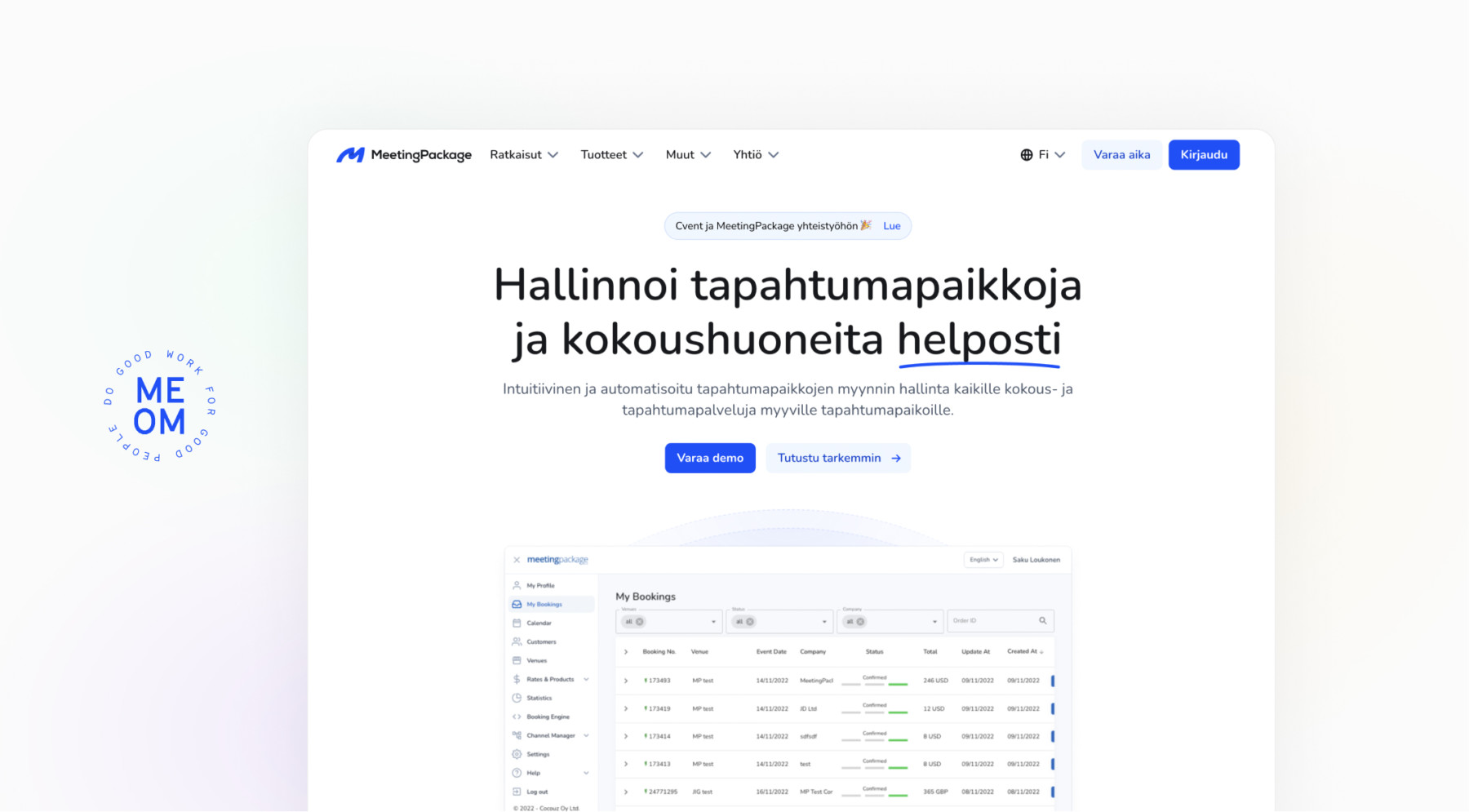Open the Fi language selector

tap(1043, 155)
